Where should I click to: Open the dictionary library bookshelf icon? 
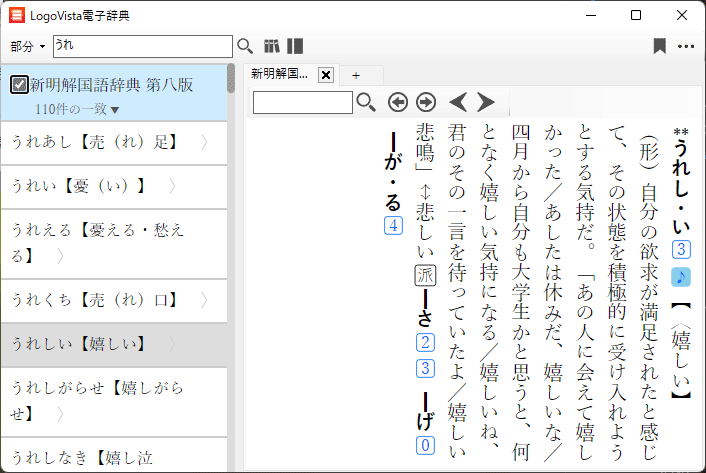(x=272, y=46)
